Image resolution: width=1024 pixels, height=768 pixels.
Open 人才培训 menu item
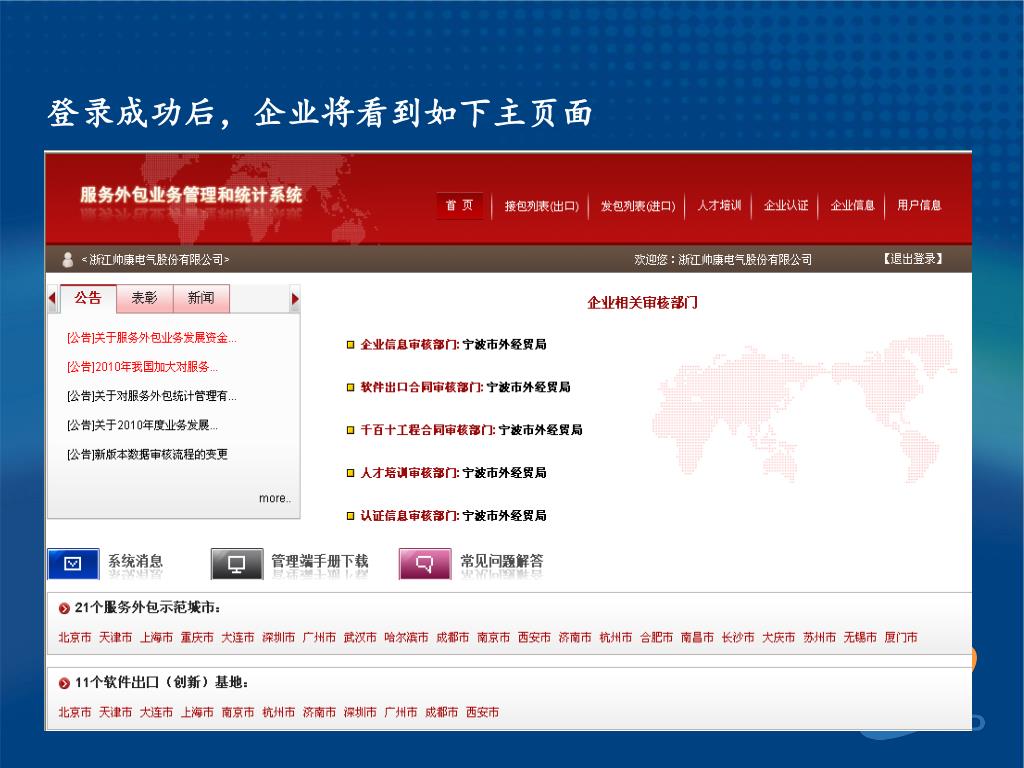click(719, 205)
